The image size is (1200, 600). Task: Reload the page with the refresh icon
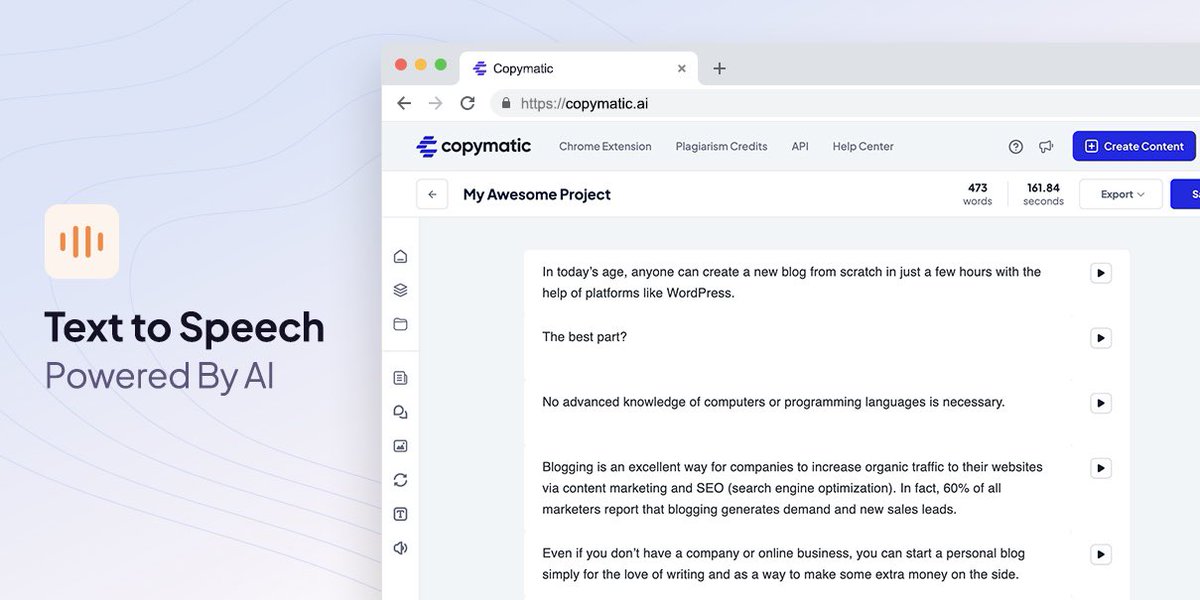pyautogui.click(x=467, y=103)
